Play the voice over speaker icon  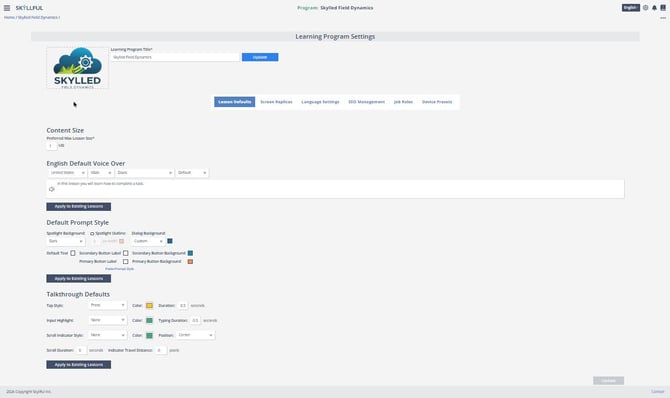[52, 189]
